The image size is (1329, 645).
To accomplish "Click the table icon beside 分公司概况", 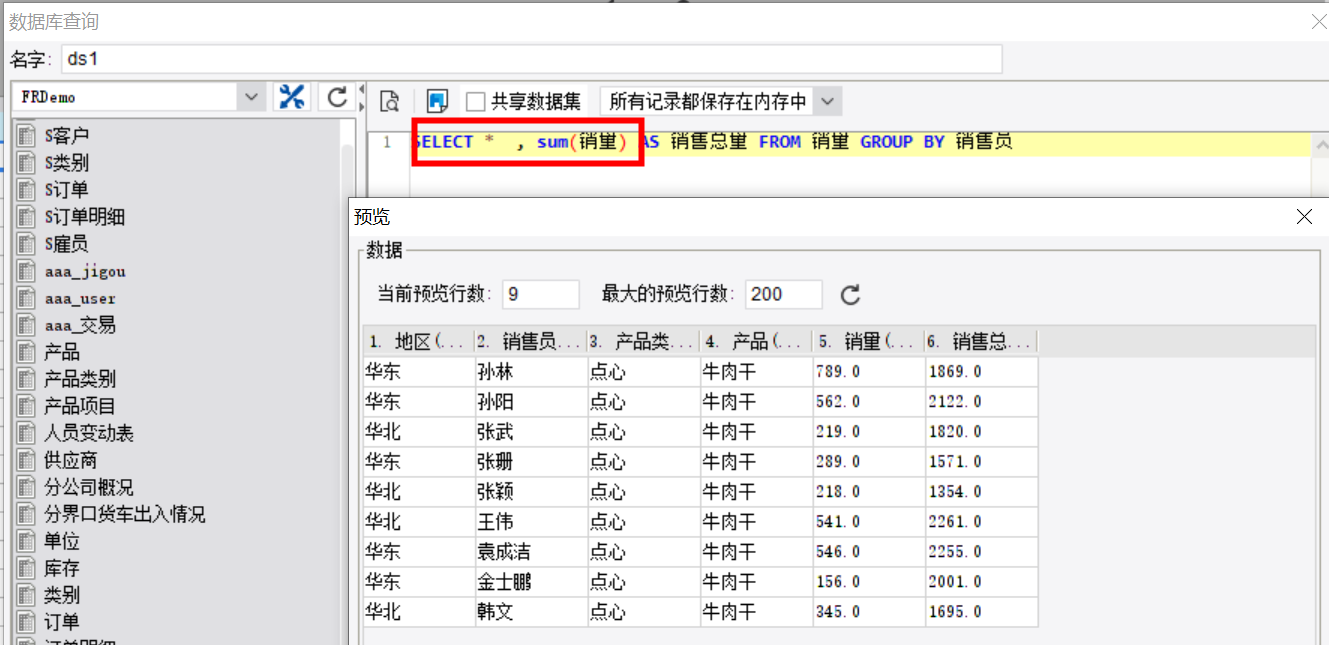I will (x=27, y=486).
